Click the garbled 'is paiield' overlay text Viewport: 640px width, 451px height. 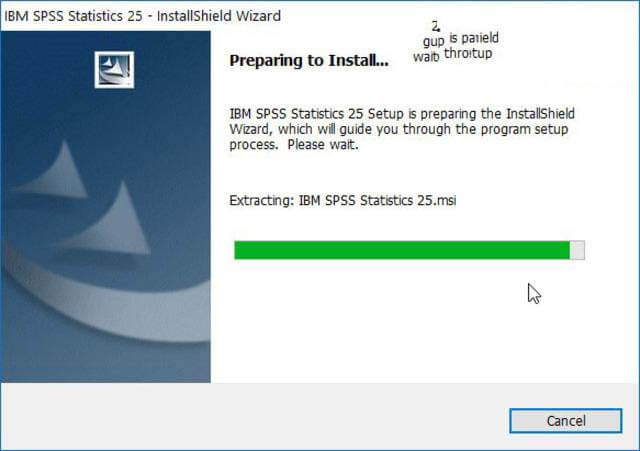coord(474,38)
